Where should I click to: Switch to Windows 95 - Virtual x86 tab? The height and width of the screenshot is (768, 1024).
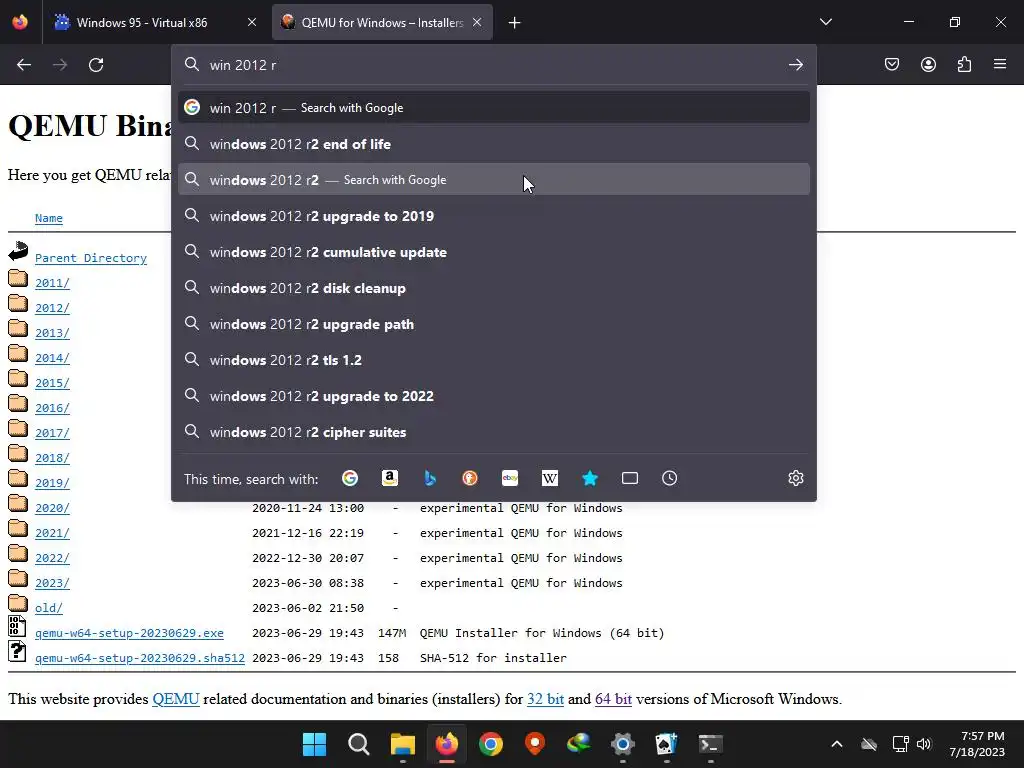click(x=153, y=23)
